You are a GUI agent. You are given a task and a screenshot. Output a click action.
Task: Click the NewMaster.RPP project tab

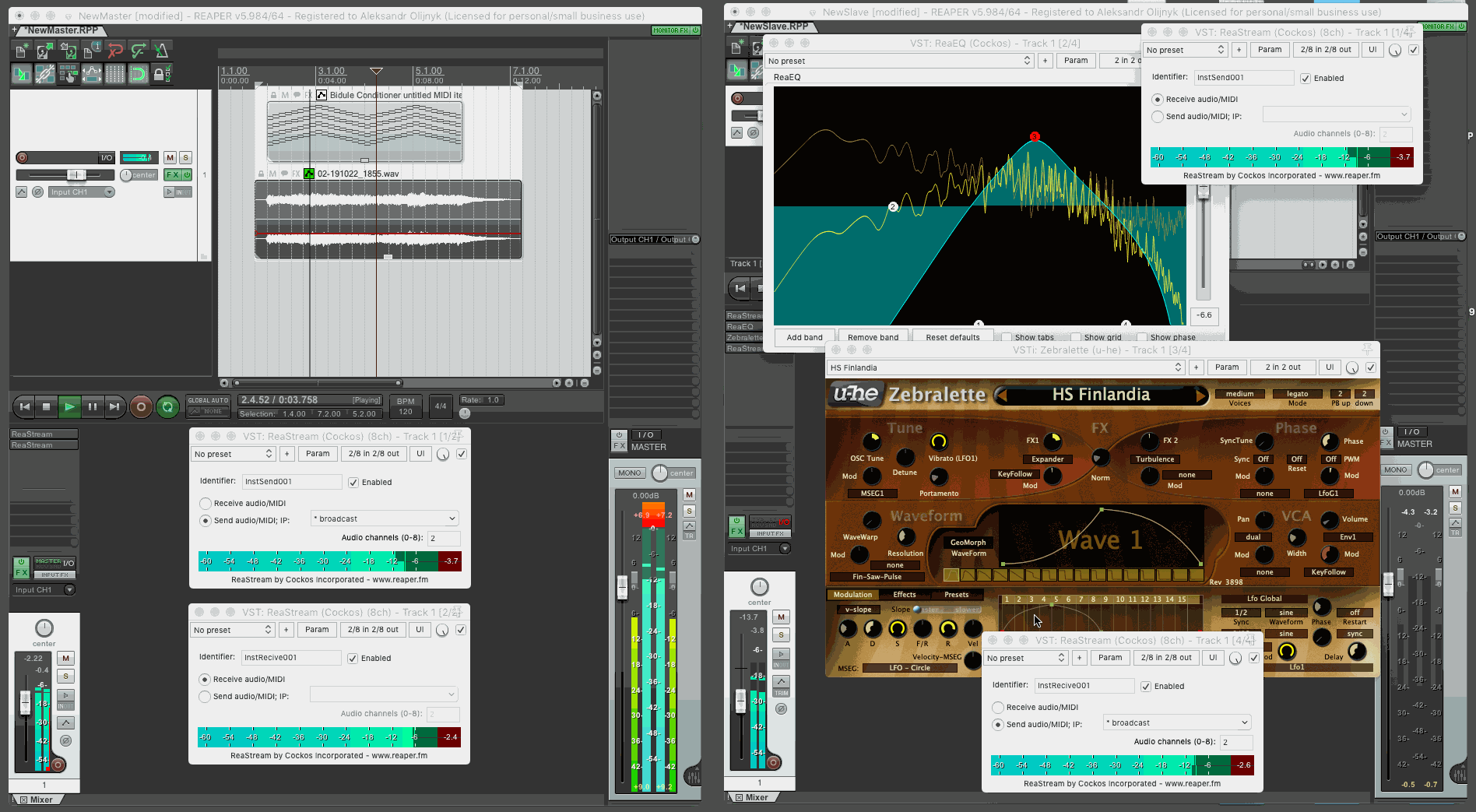[x=61, y=30]
